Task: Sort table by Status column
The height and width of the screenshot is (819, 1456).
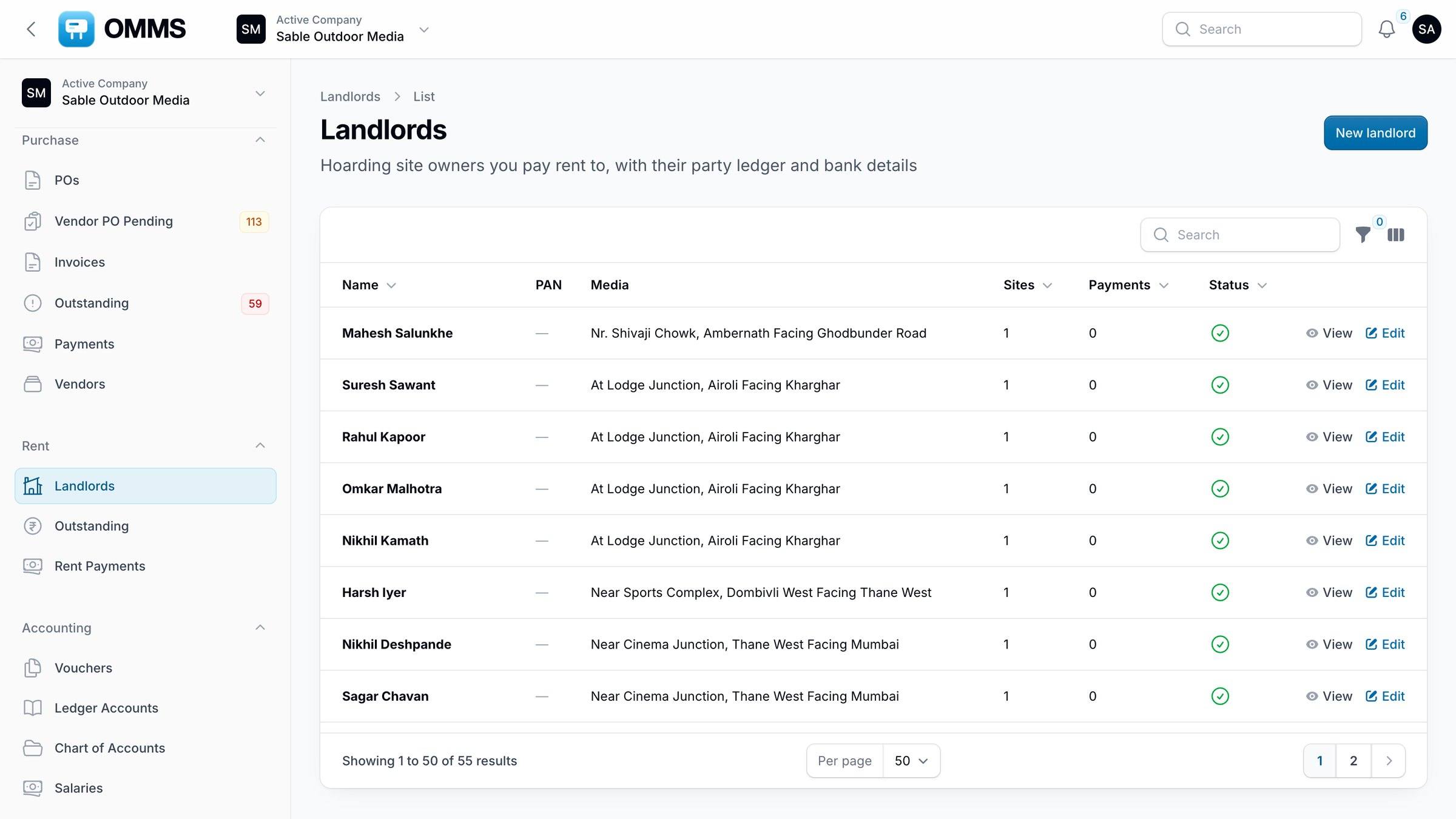Action: [x=1238, y=285]
